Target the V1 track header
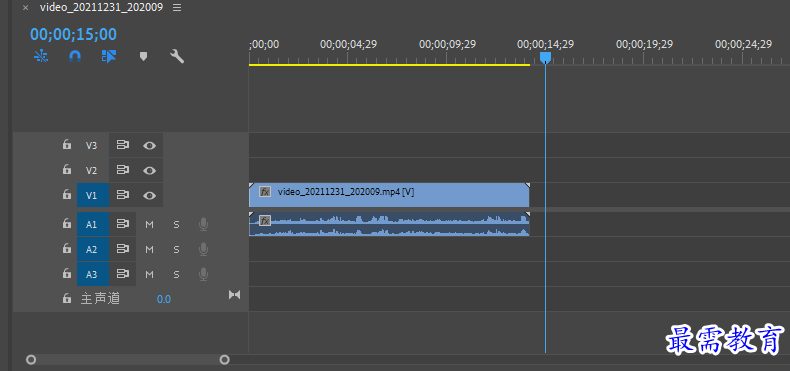This screenshot has width=790, height=371. (91, 196)
